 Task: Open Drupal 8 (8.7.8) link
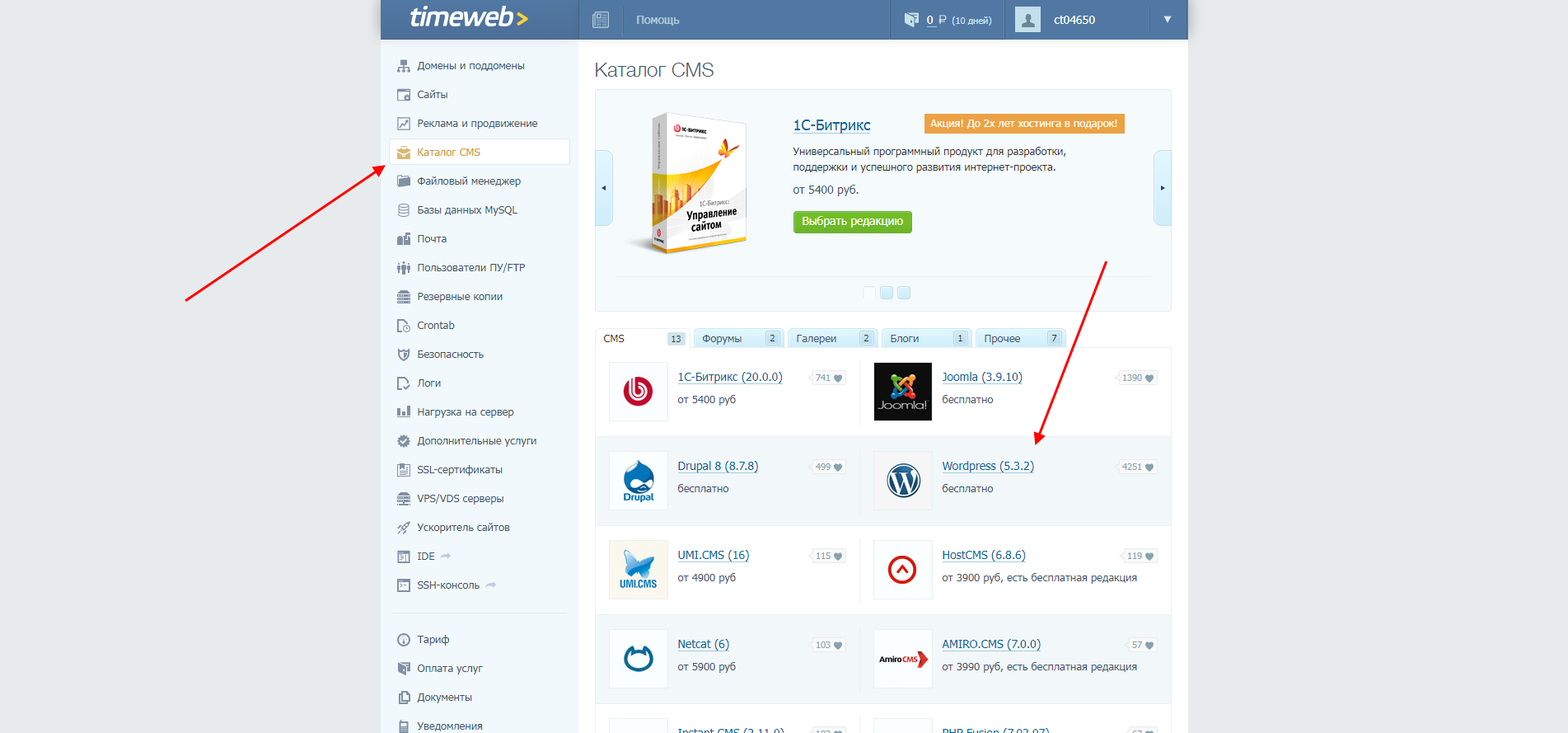pyautogui.click(x=718, y=466)
